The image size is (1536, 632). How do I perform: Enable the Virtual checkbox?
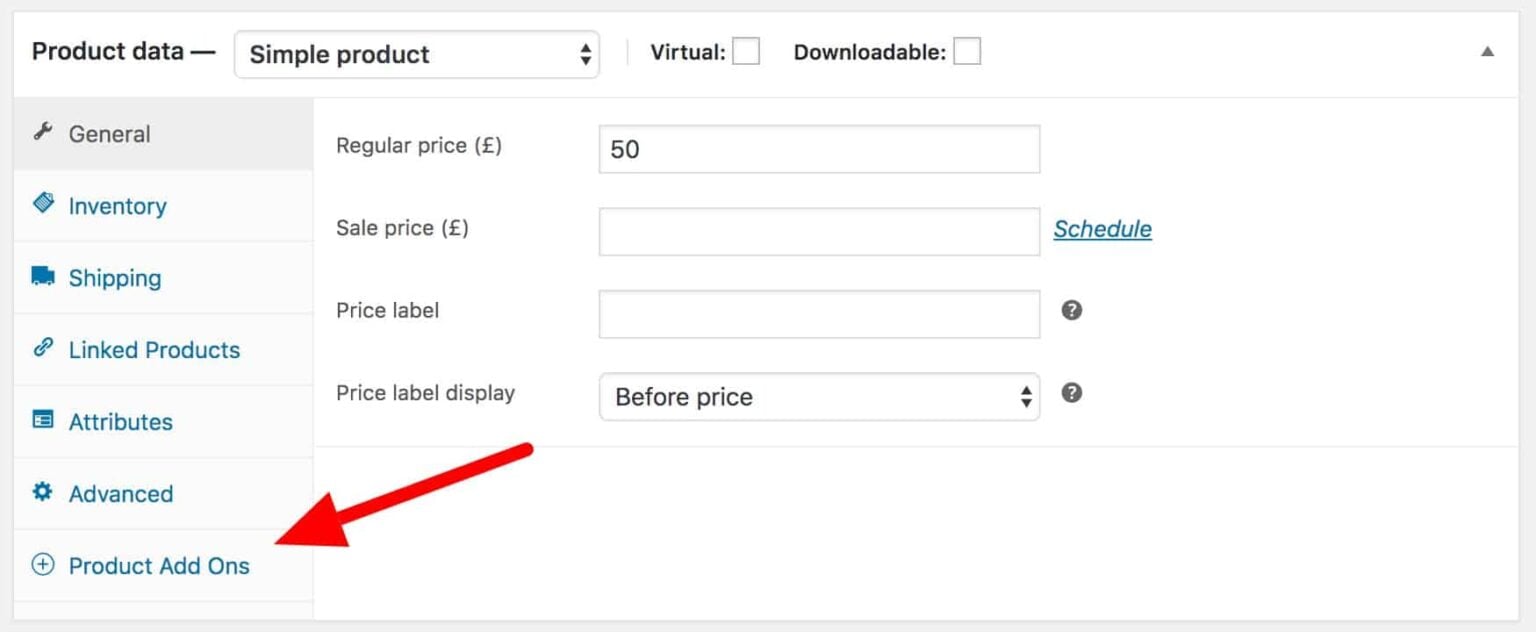click(745, 50)
